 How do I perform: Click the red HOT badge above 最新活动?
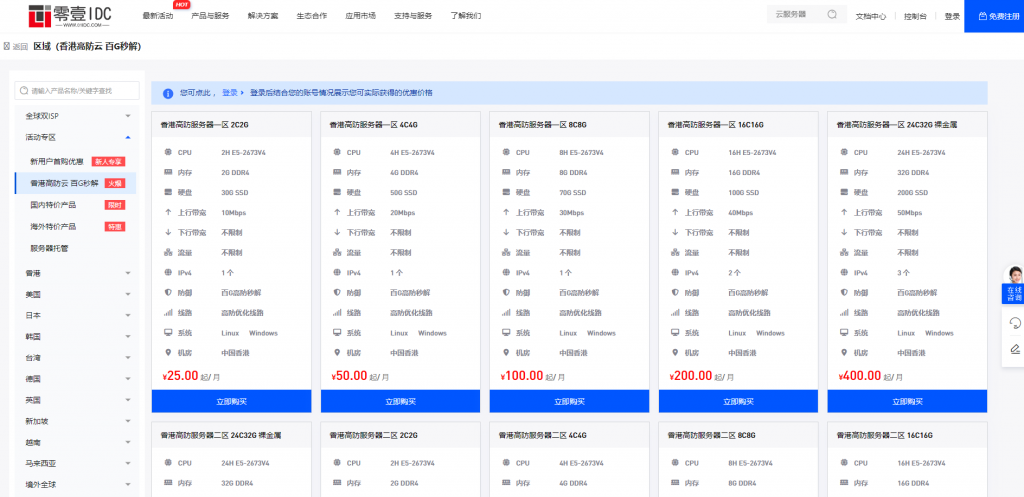point(182,5)
